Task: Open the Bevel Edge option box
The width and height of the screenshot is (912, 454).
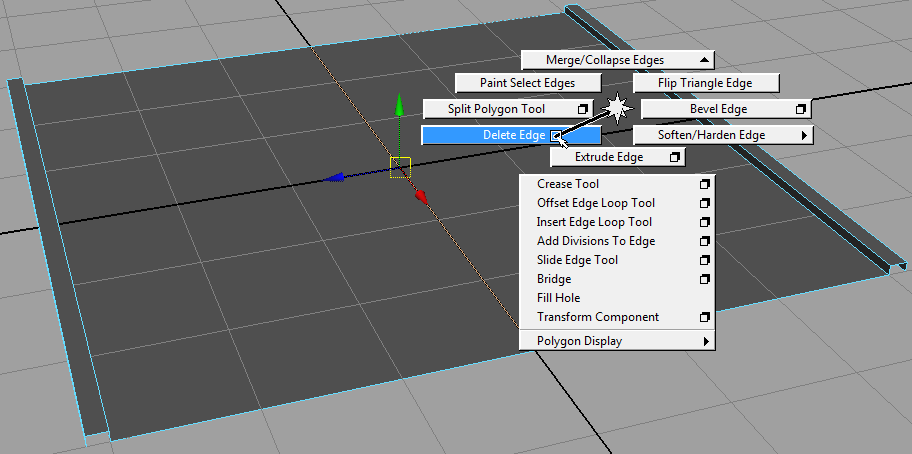Action: [800, 109]
